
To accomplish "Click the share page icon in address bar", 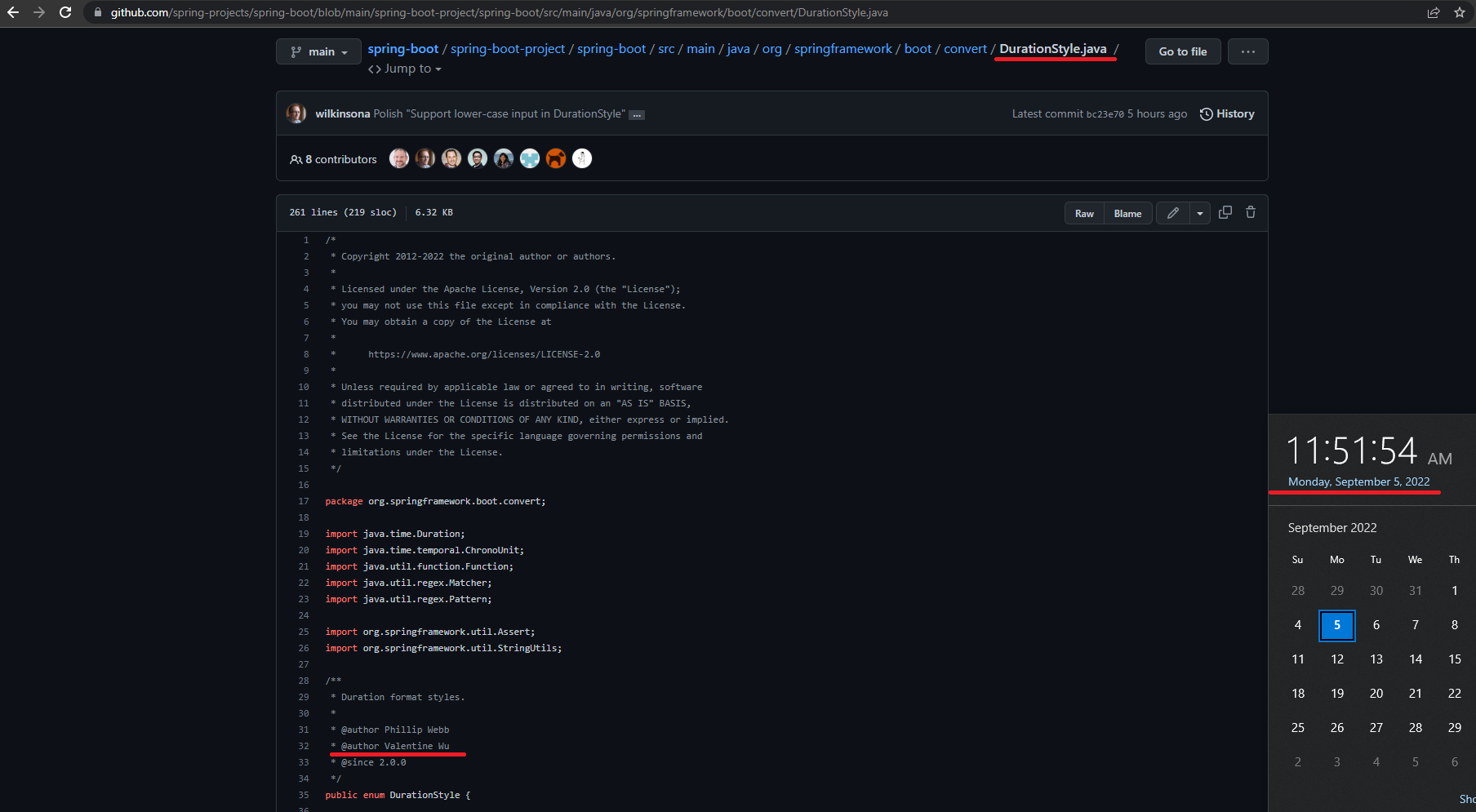I will 1434,12.
